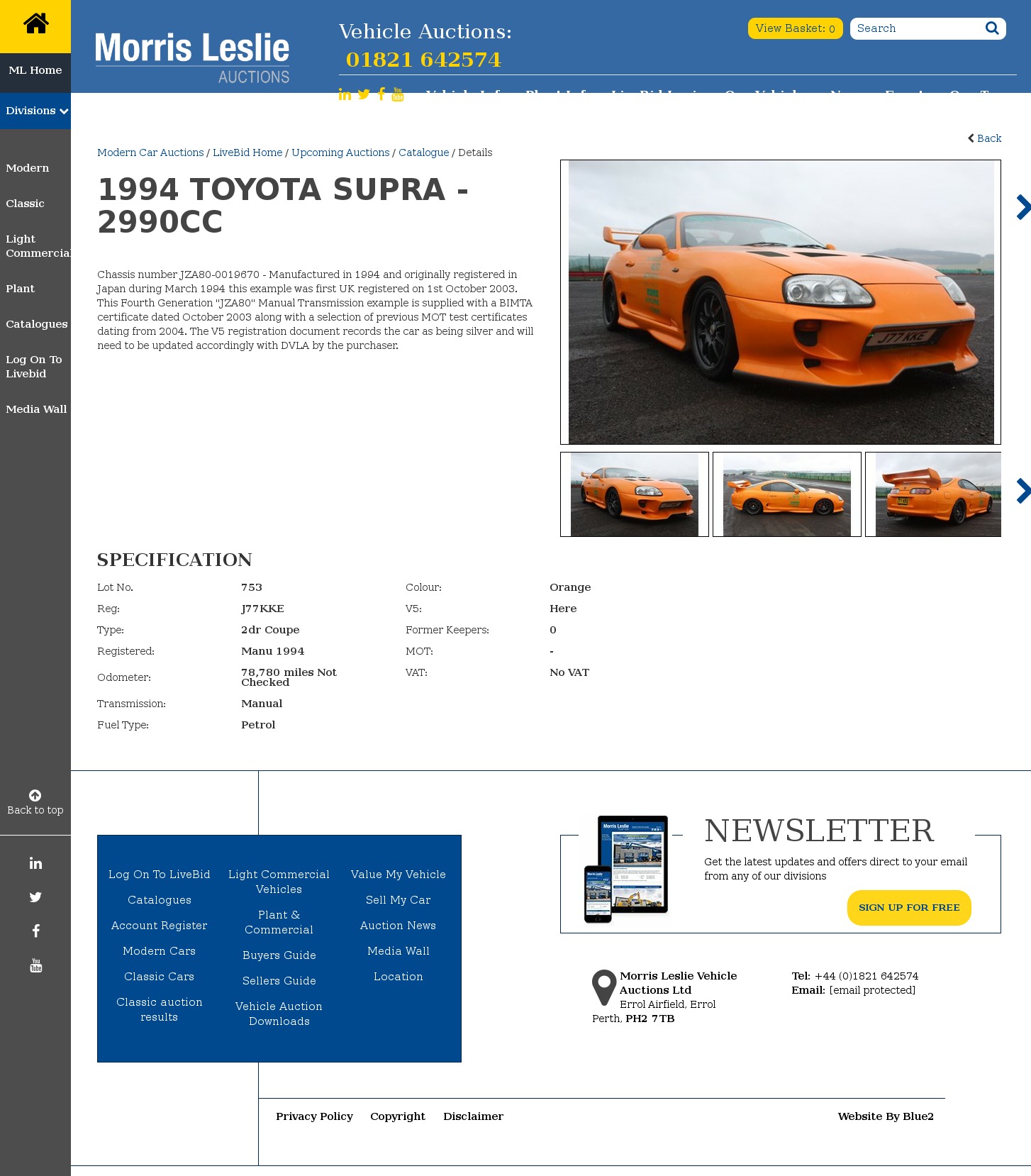Open LinkedIn icon in header
Screen dimensions: 1031x1176
(345, 94)
